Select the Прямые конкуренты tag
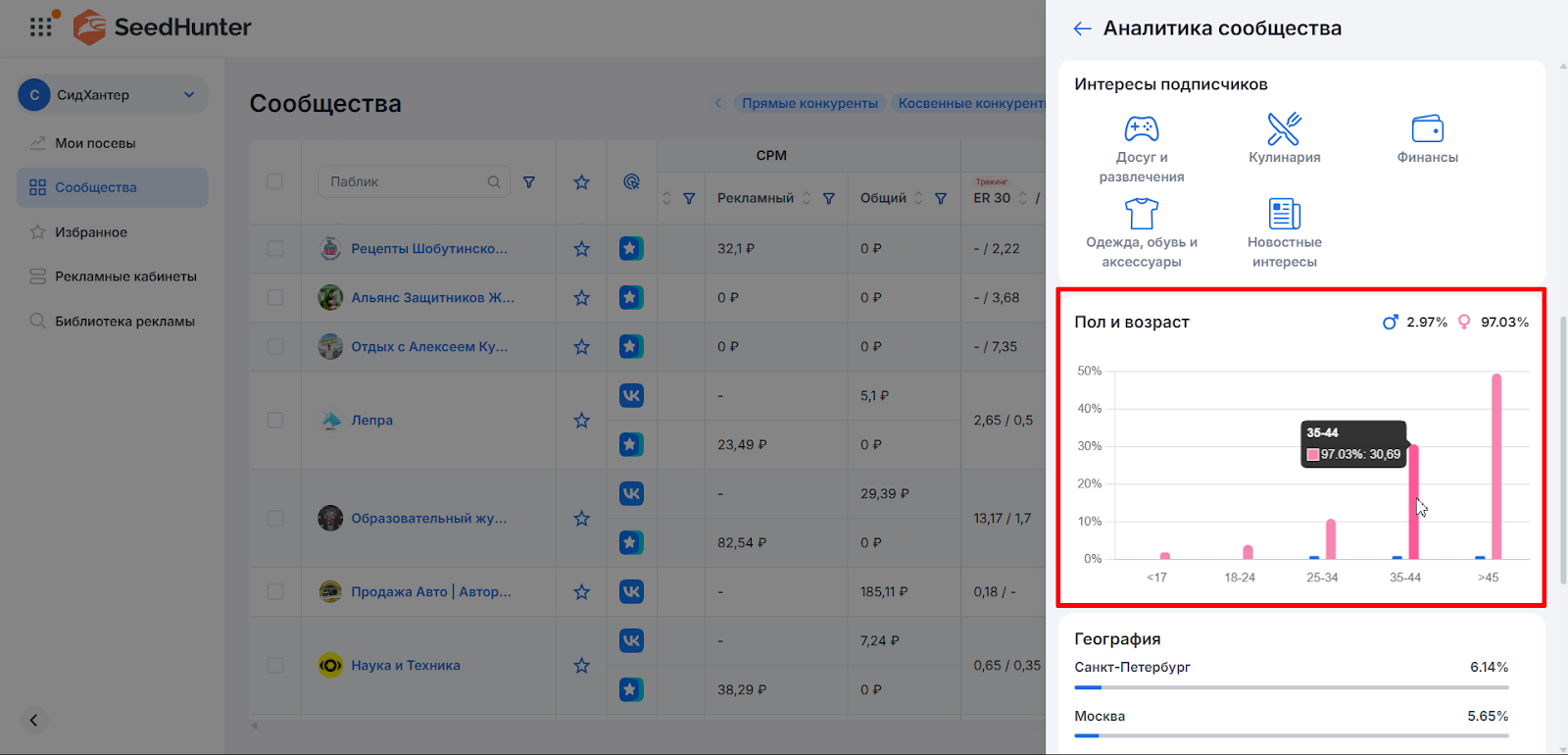 click(x=809, y=103)
